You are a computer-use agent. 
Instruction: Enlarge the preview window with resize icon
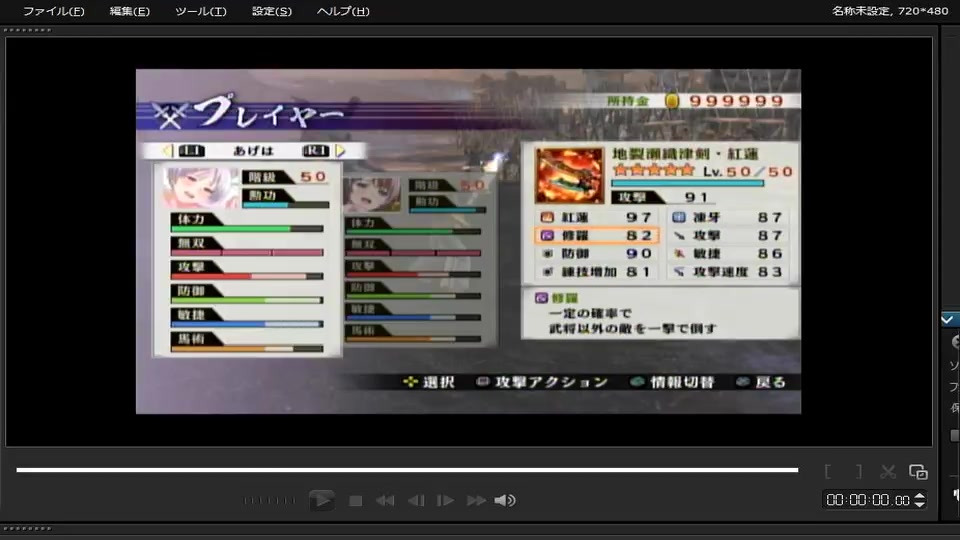point(918,471)
